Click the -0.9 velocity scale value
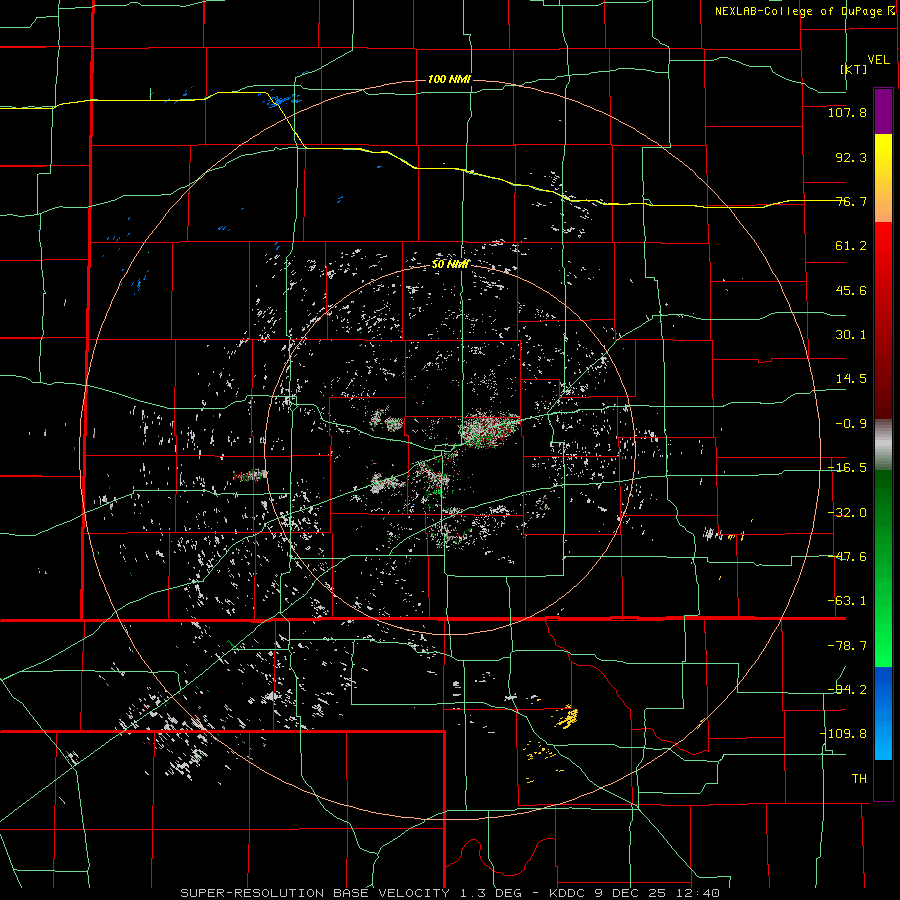The image size is (900, 900). 851,424
